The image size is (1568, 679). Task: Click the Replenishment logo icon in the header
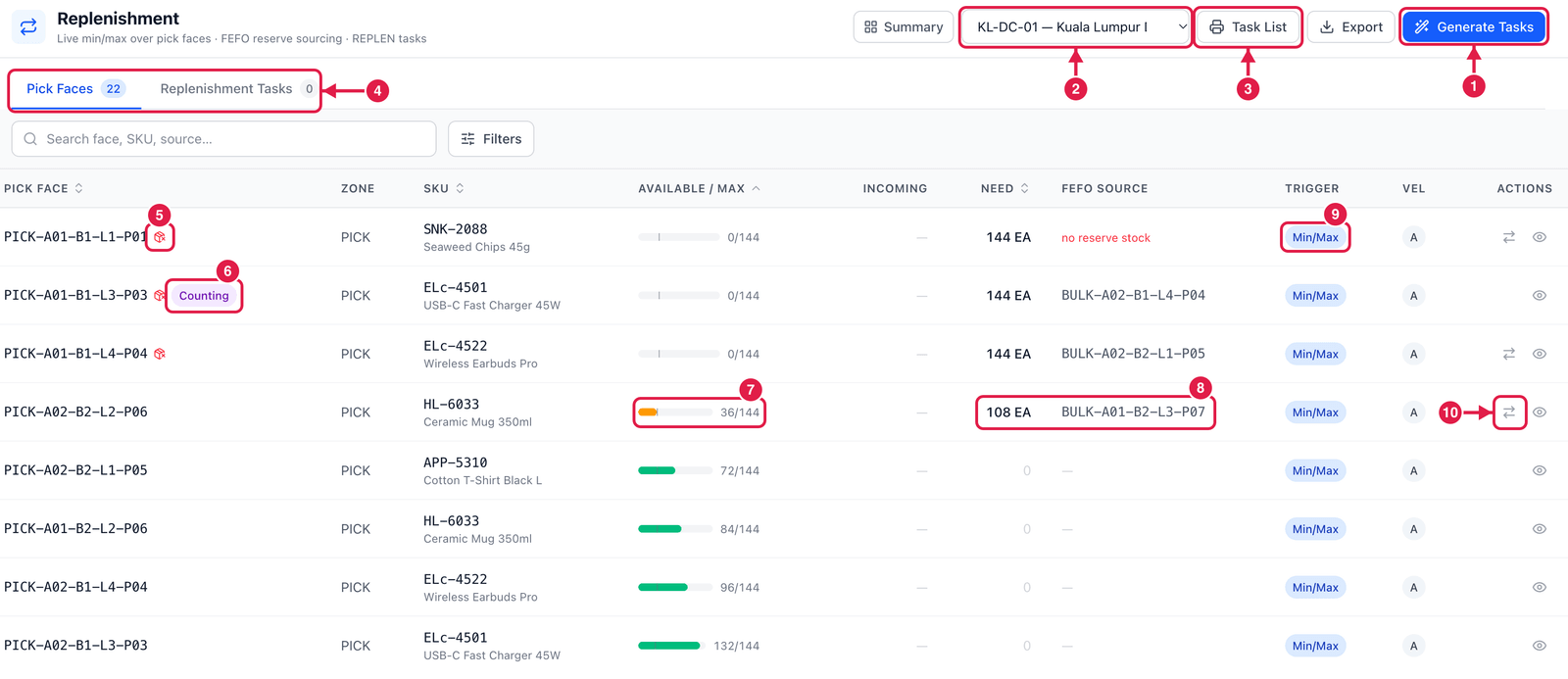[x=28, y=27]
